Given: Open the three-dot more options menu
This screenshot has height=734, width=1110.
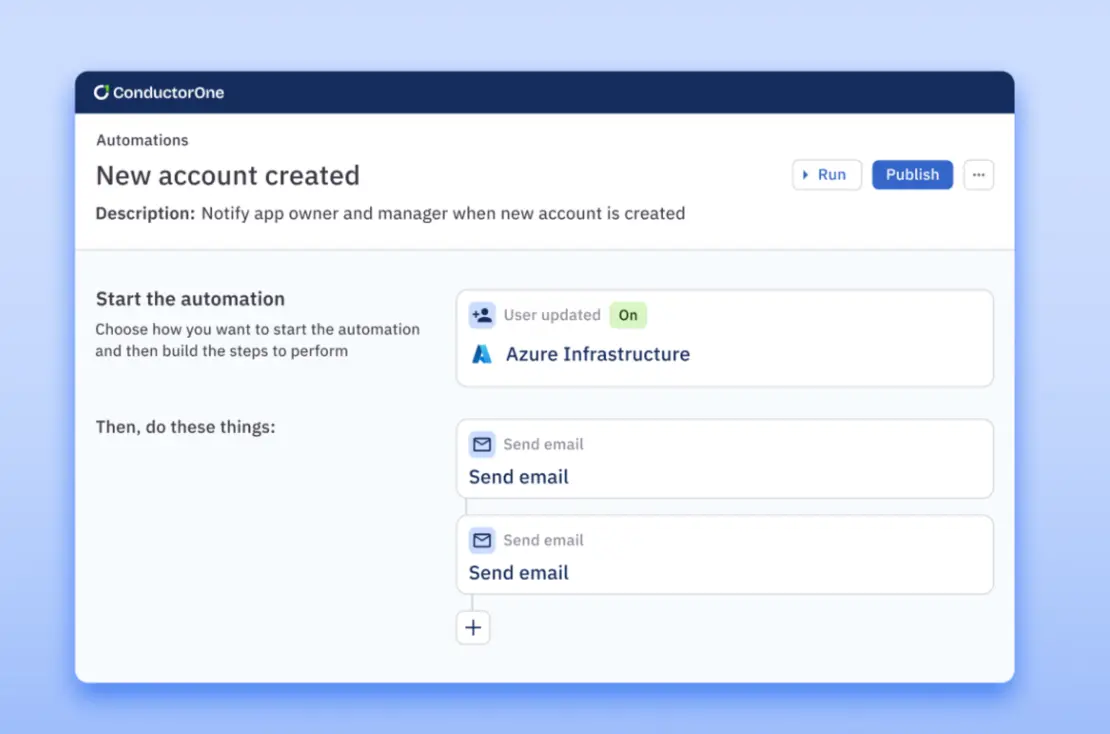Looking at the screenshot, I should coord(978,175).
